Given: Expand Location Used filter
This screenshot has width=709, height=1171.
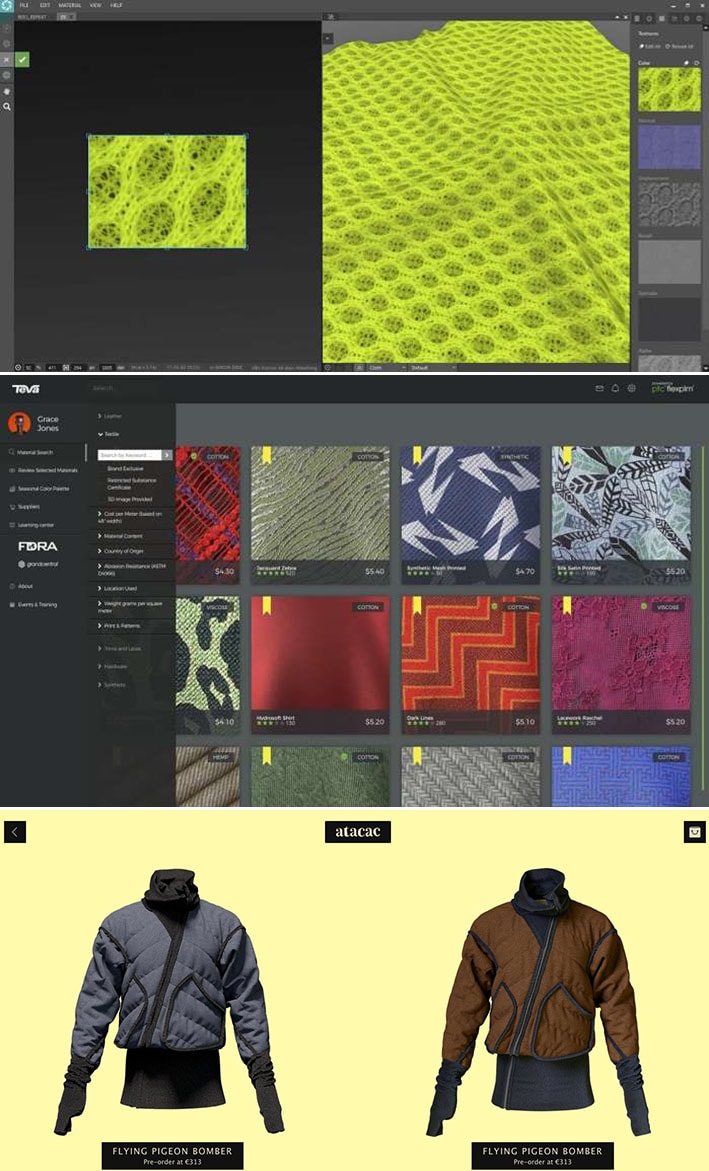Looking at the screenshot, I should [117, 588].
